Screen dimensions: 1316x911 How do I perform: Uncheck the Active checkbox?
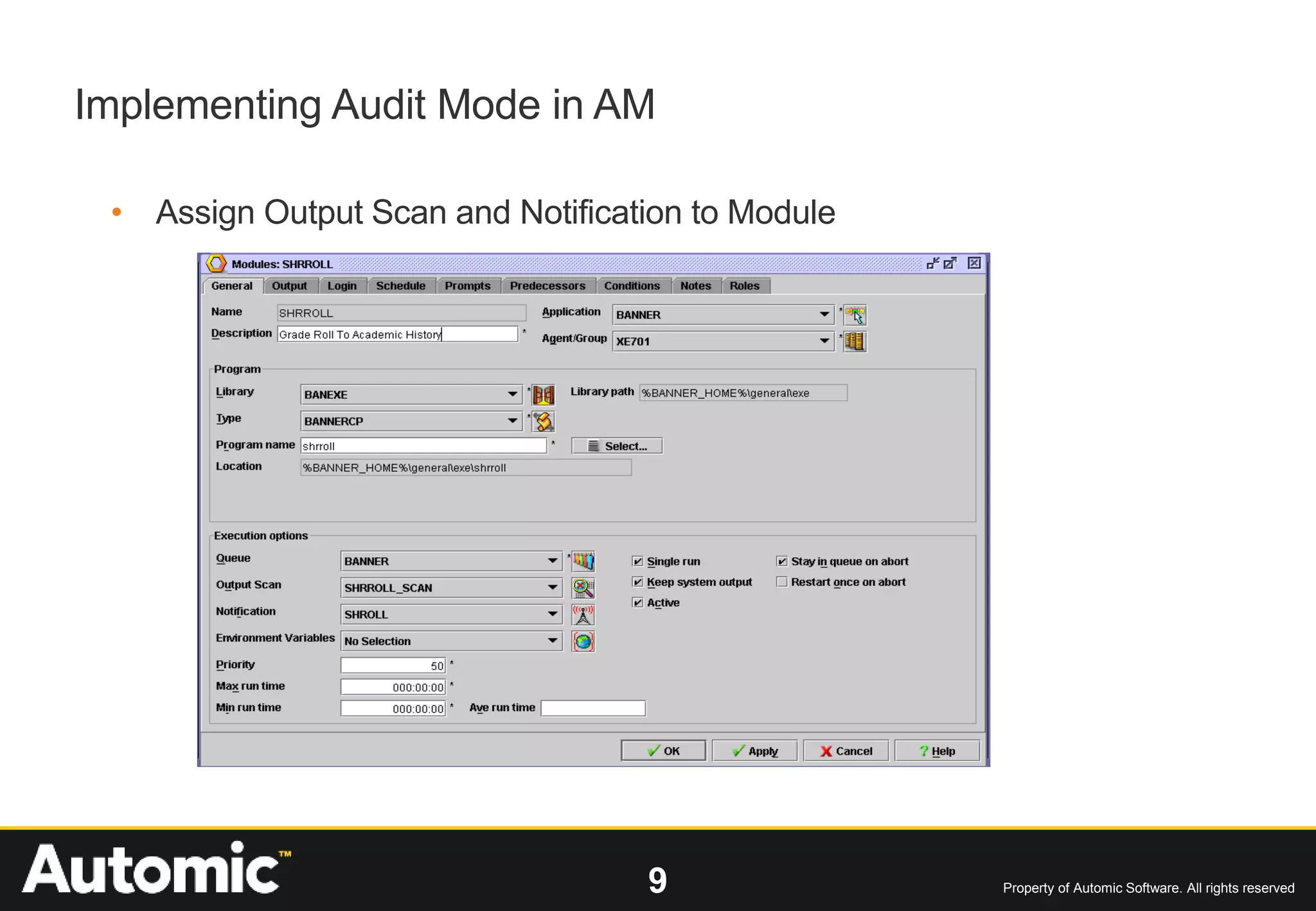tap(637, 603)
